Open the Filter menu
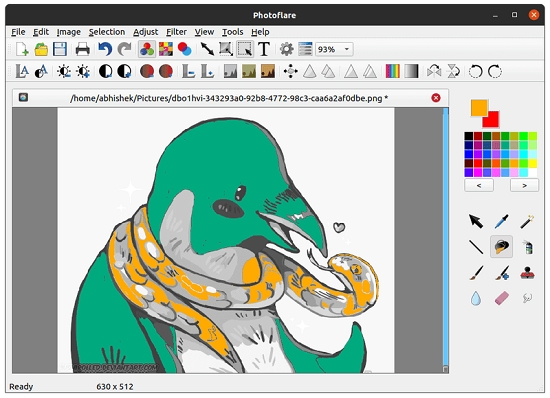 tap(176, 32)
